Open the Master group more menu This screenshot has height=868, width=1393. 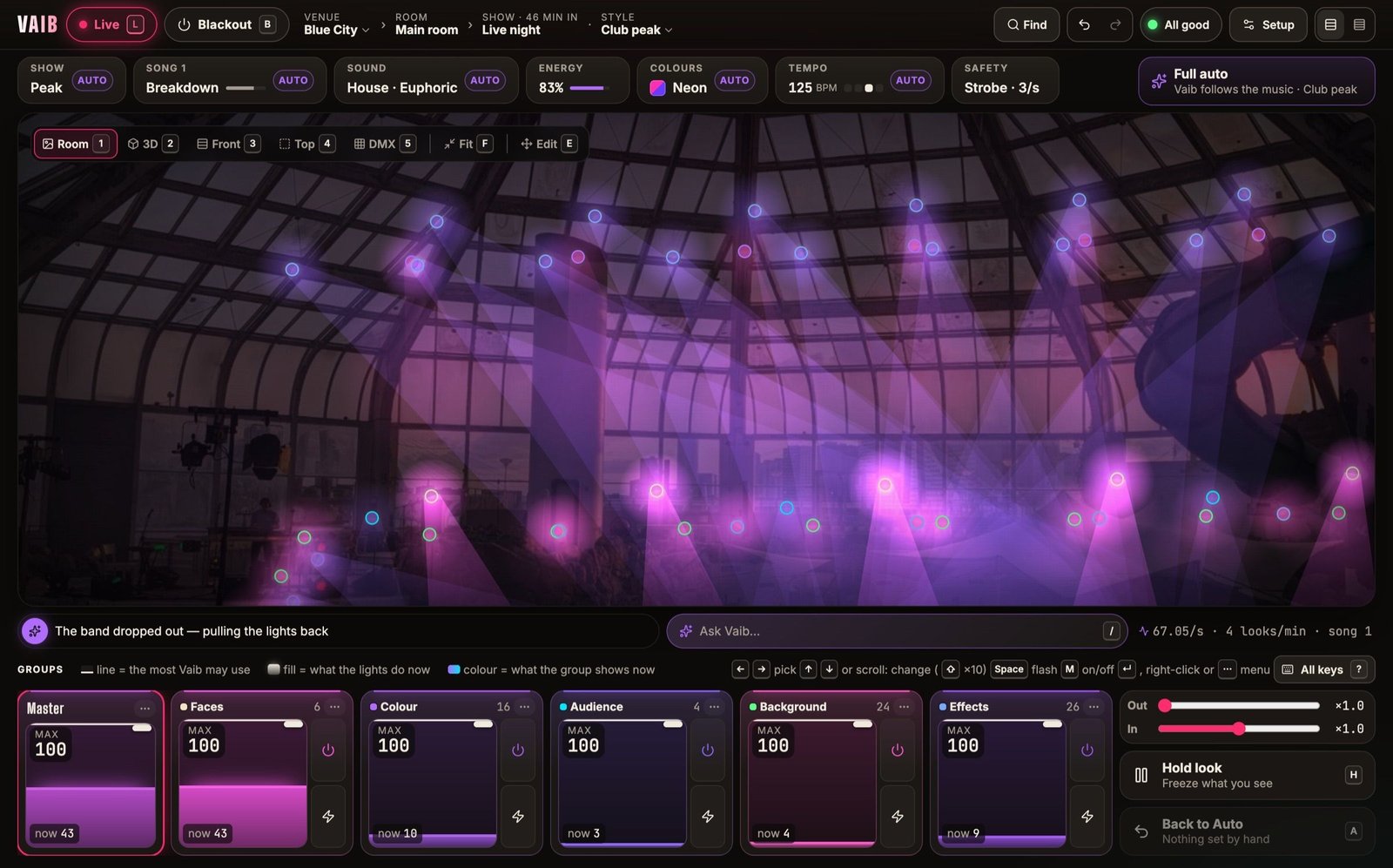(145, 708)
